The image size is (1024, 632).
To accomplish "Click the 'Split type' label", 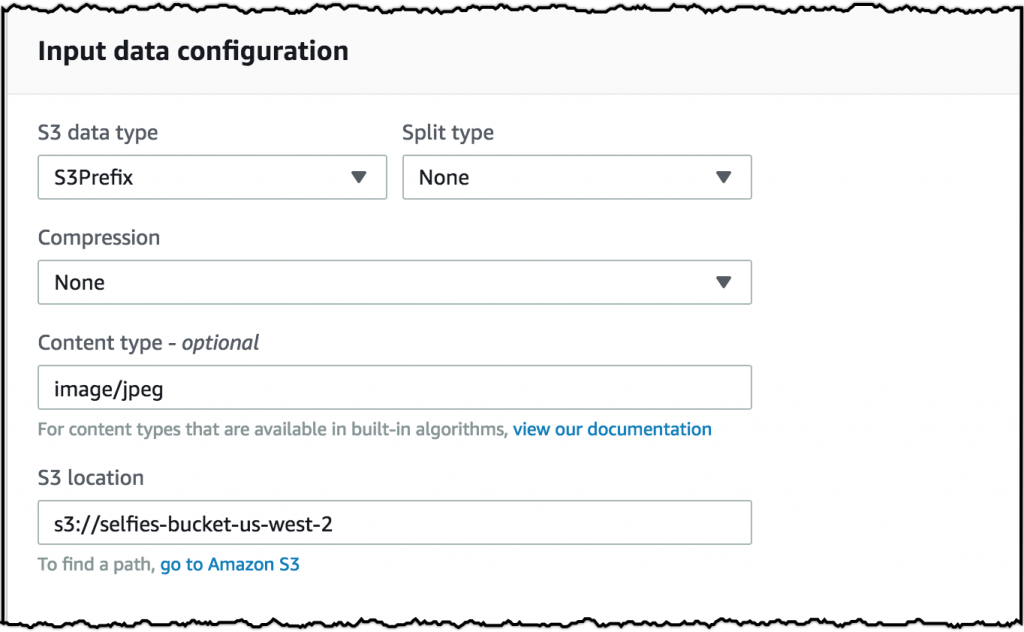I will (x=448, y=132).
